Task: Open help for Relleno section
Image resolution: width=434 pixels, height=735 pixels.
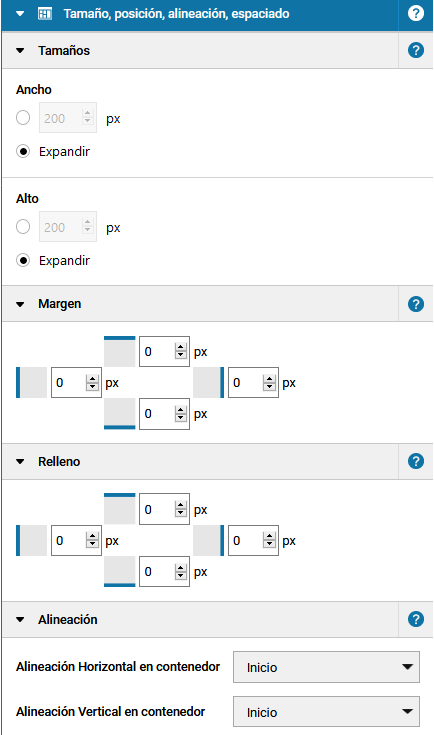Action: pyautogui.click(x=416, y=461)
